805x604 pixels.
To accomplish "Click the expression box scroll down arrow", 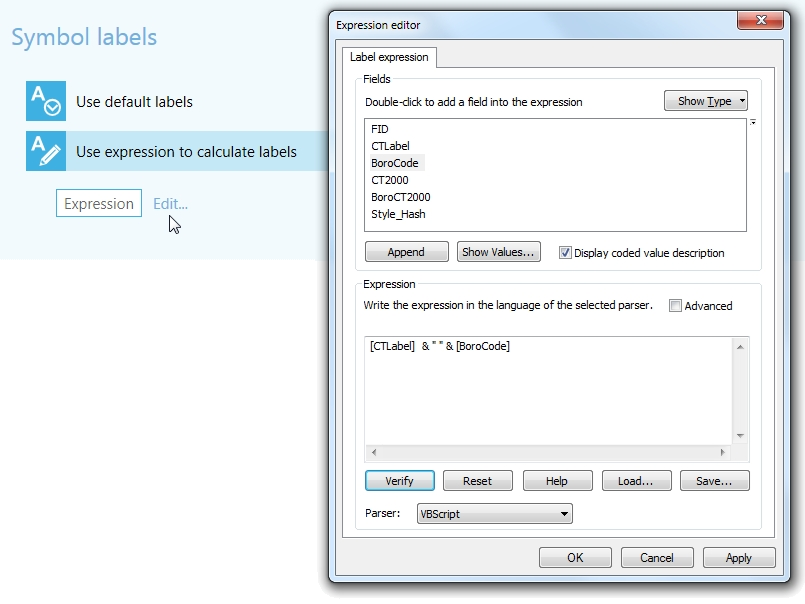I will (740, 436).
